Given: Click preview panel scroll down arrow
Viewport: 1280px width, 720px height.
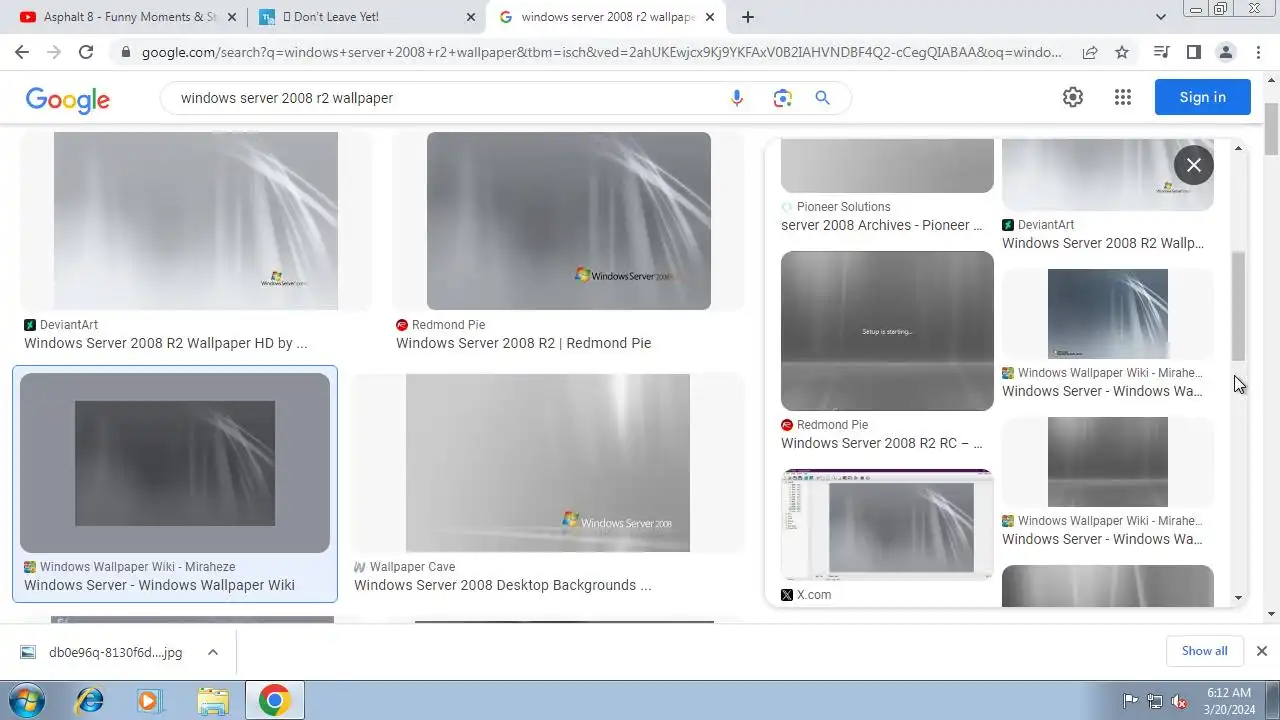Looking at the screenshot, I should (x=1239, y=598).
